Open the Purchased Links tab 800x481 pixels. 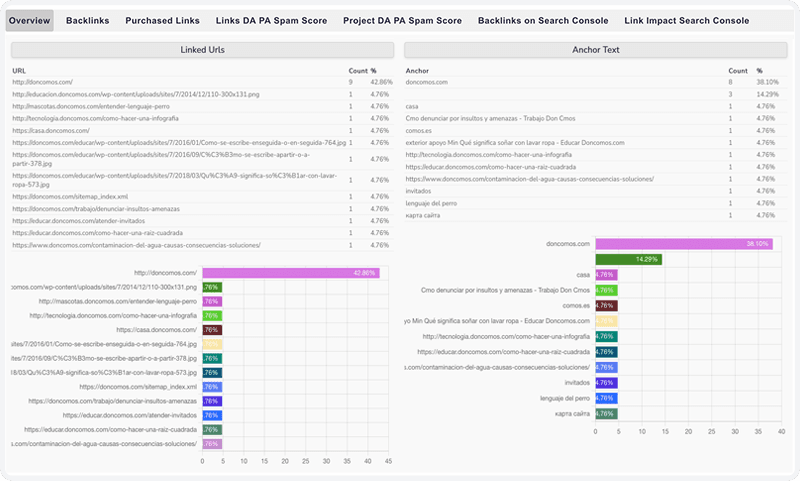(x=162, y=21)
